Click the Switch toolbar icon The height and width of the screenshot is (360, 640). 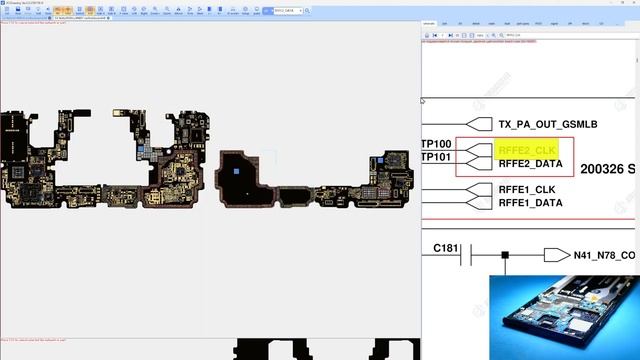80,10
